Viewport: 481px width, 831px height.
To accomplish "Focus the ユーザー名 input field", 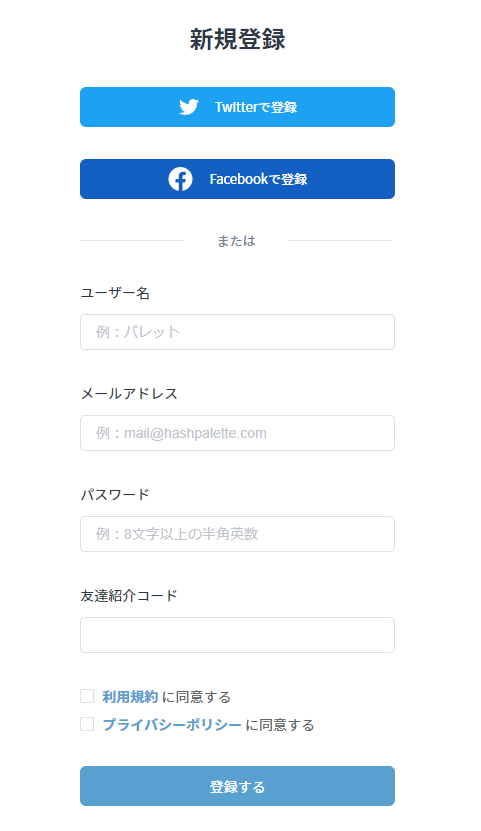I will click(237, 332).
